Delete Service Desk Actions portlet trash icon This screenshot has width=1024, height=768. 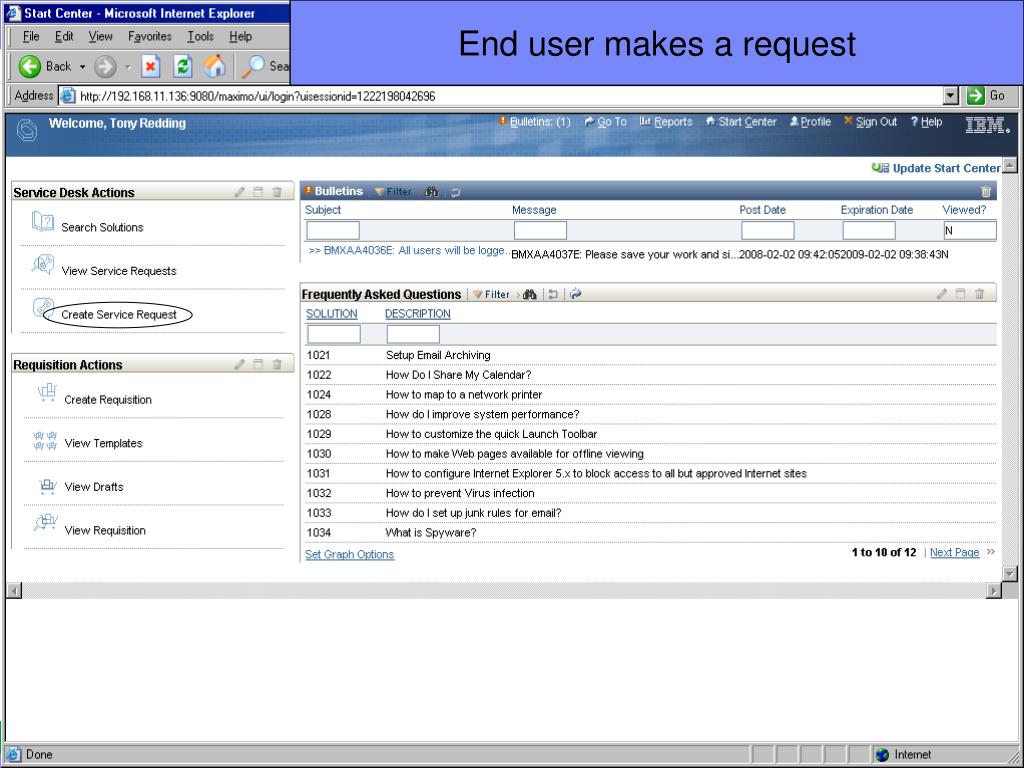coord(277,192)
